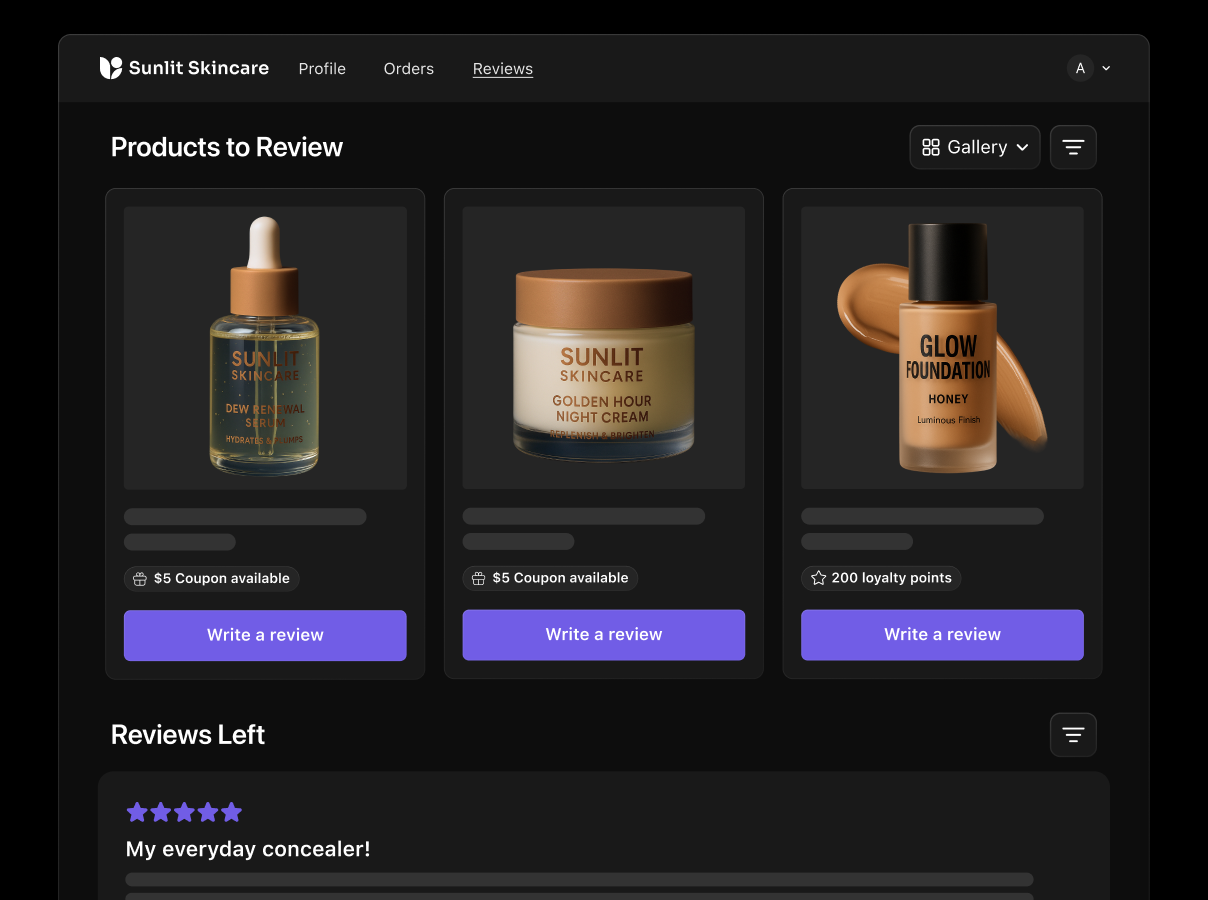Click the Dew Renewal Serum product image
The height and width of the screenshot is (900, 1208).
265,348
